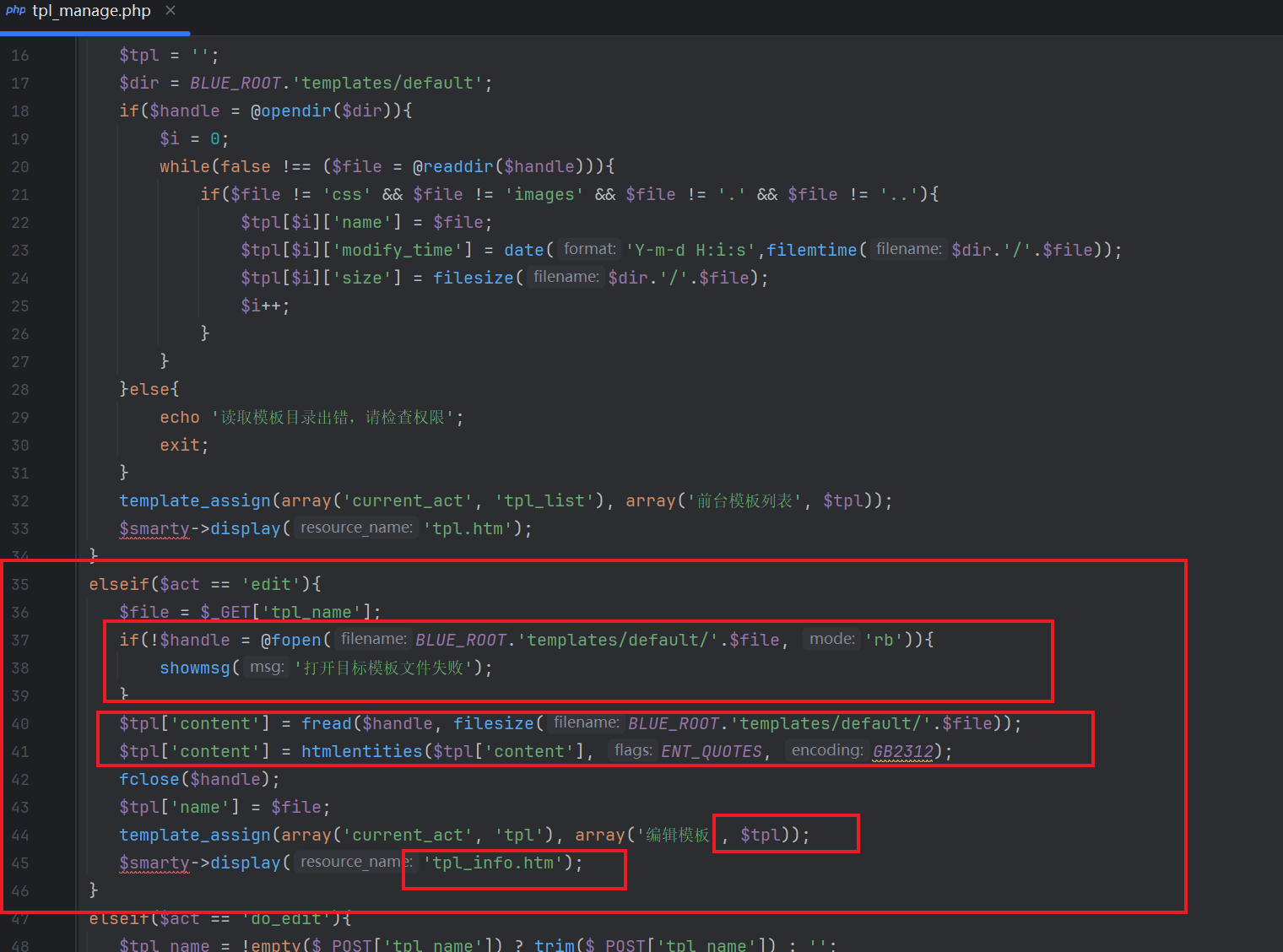Click line number 16 in the gutter
This screenshot has height=952, width=1283.
[20, 55]
